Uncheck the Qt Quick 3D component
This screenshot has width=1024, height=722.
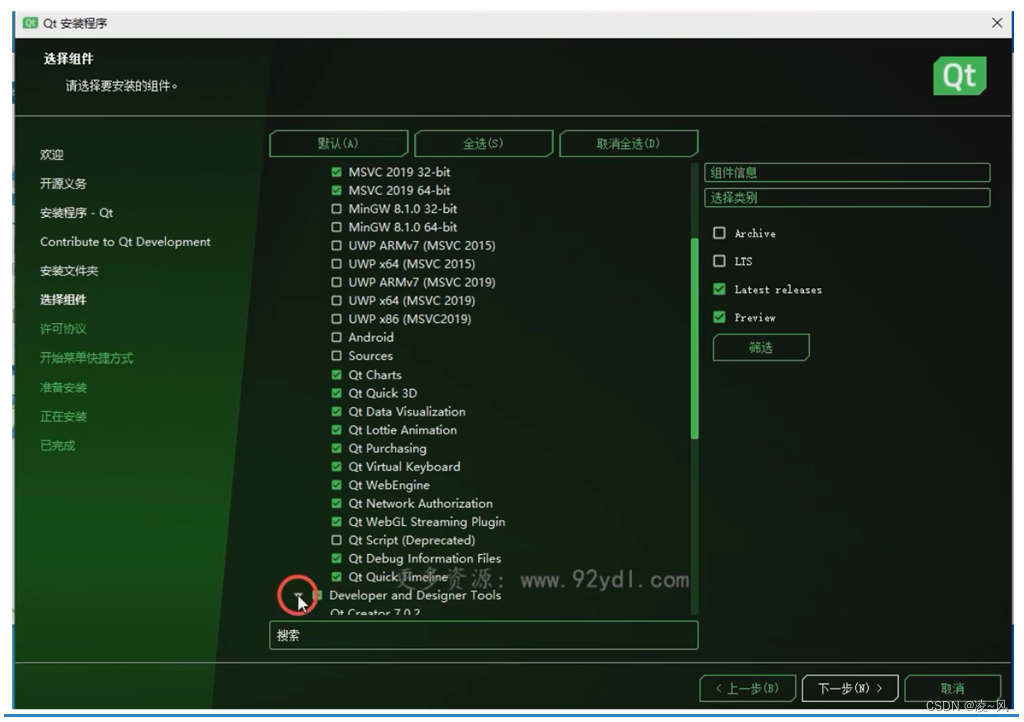point(336,393)
